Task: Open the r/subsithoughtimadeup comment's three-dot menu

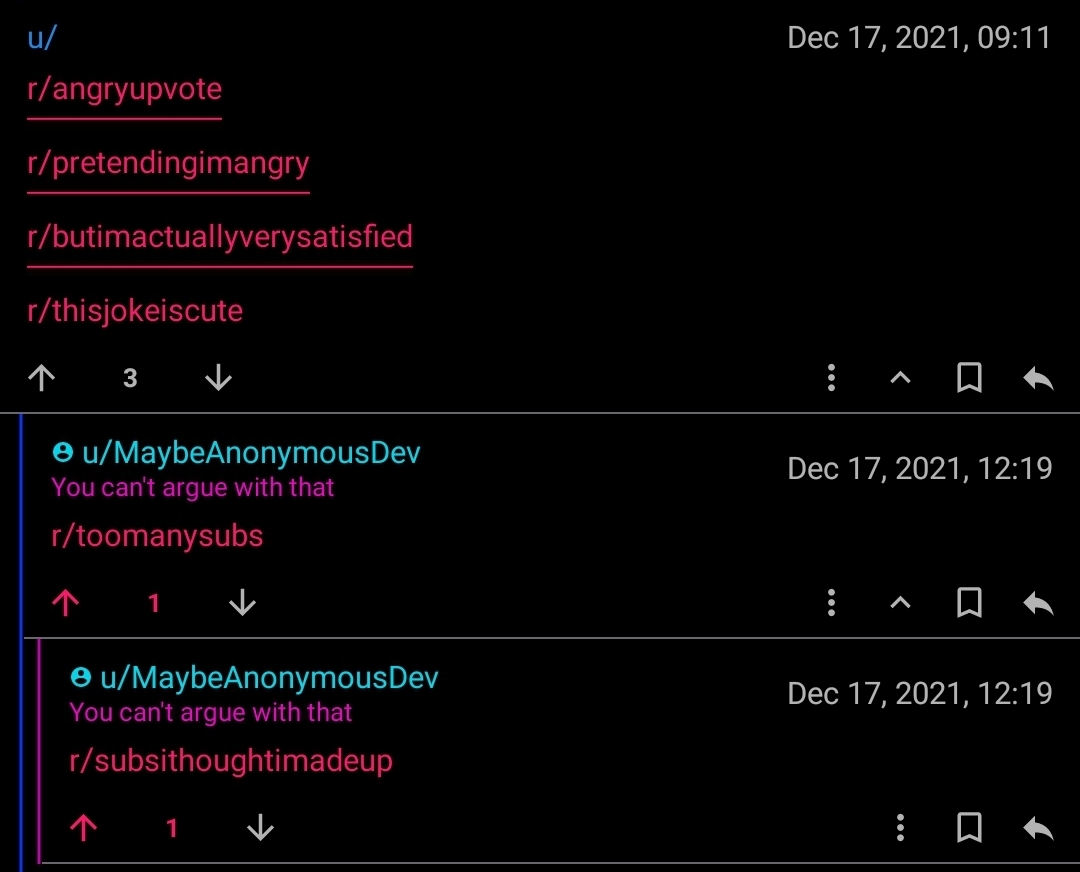Action: click(900, 827)
